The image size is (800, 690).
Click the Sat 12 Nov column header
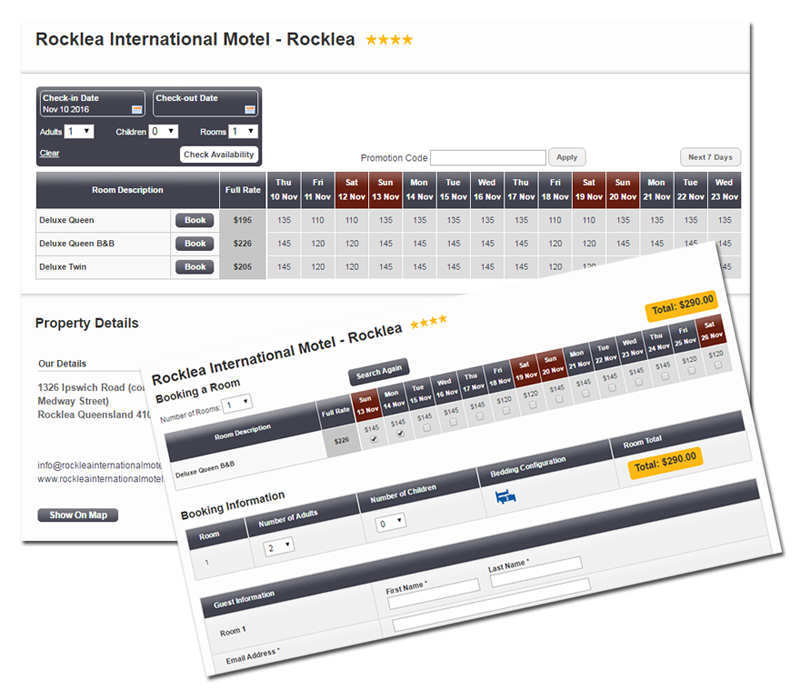[x=352, y=190]
